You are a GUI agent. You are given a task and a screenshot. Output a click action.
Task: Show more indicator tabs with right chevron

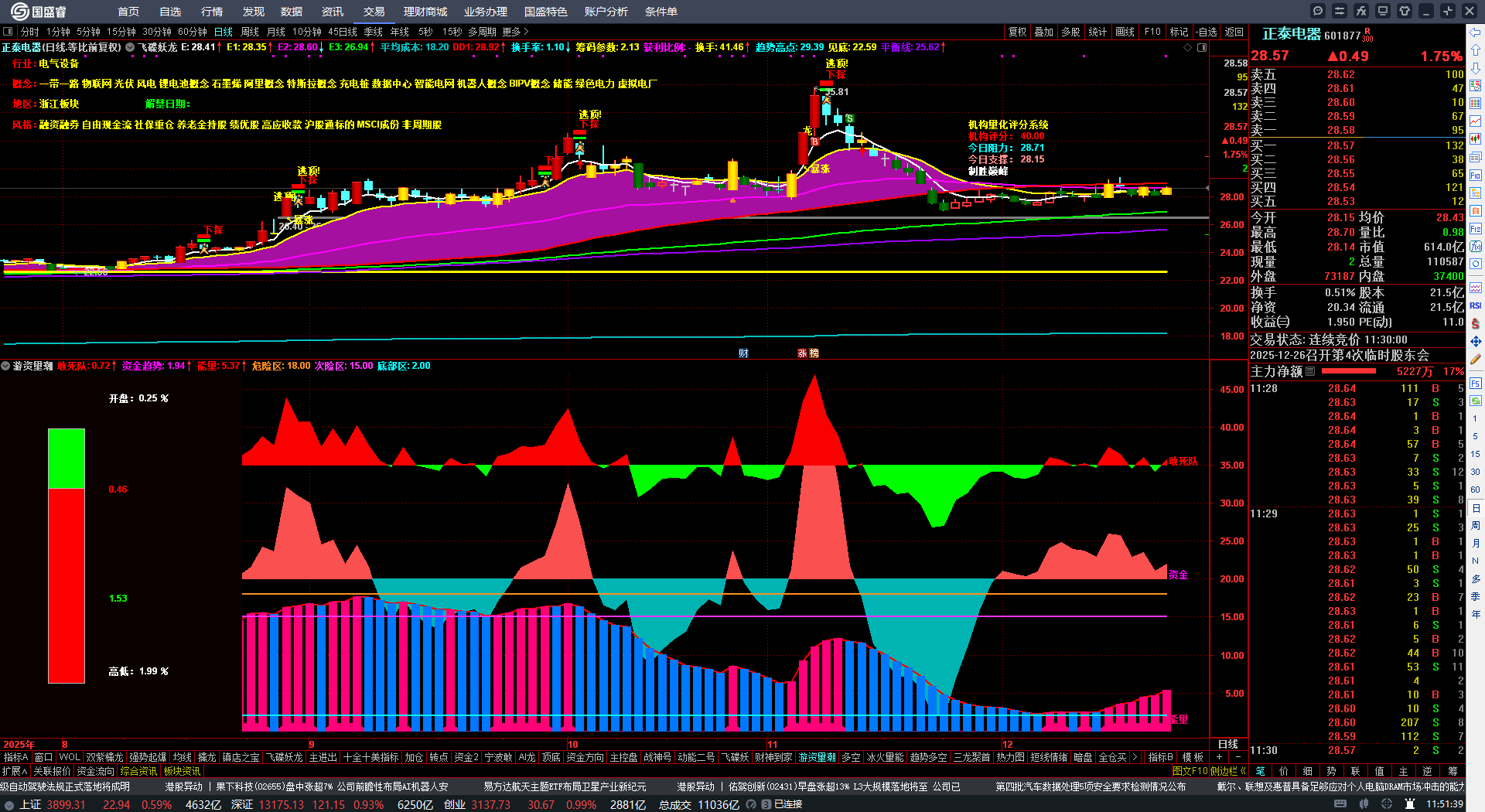pyautogui.click(x=1134, y=757)
